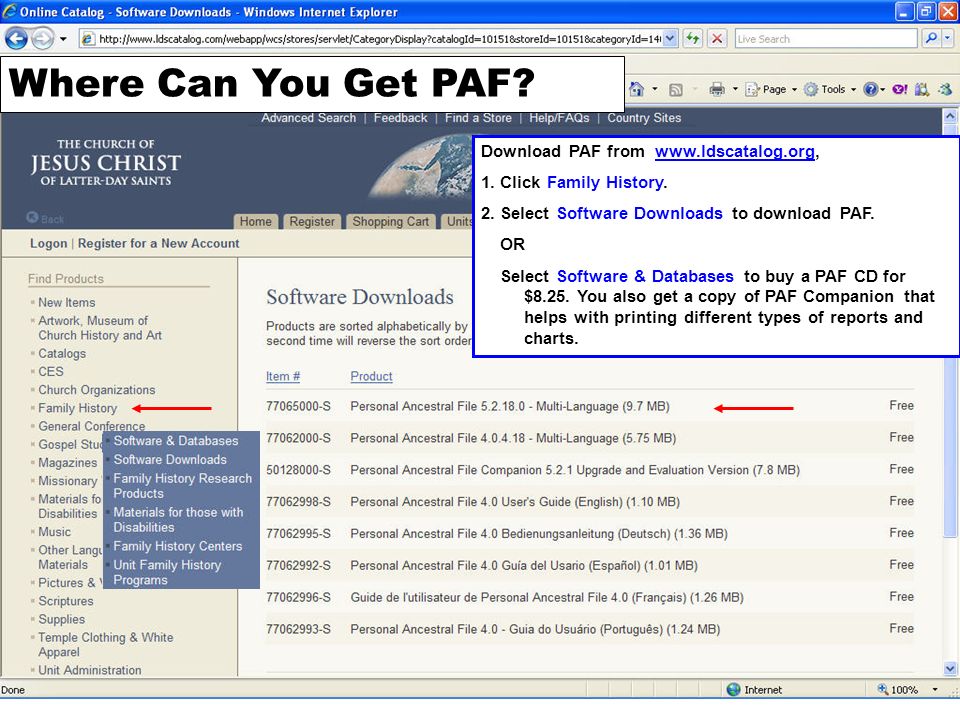Click the Zoom magnifier icon in status bar

[882, 689]
